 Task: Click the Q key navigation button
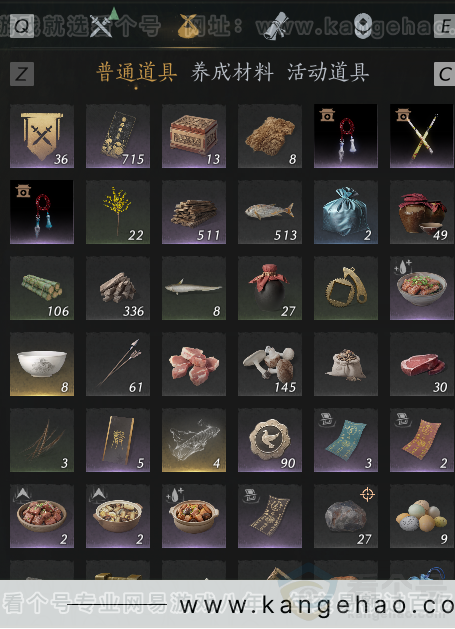coord(22,26)
